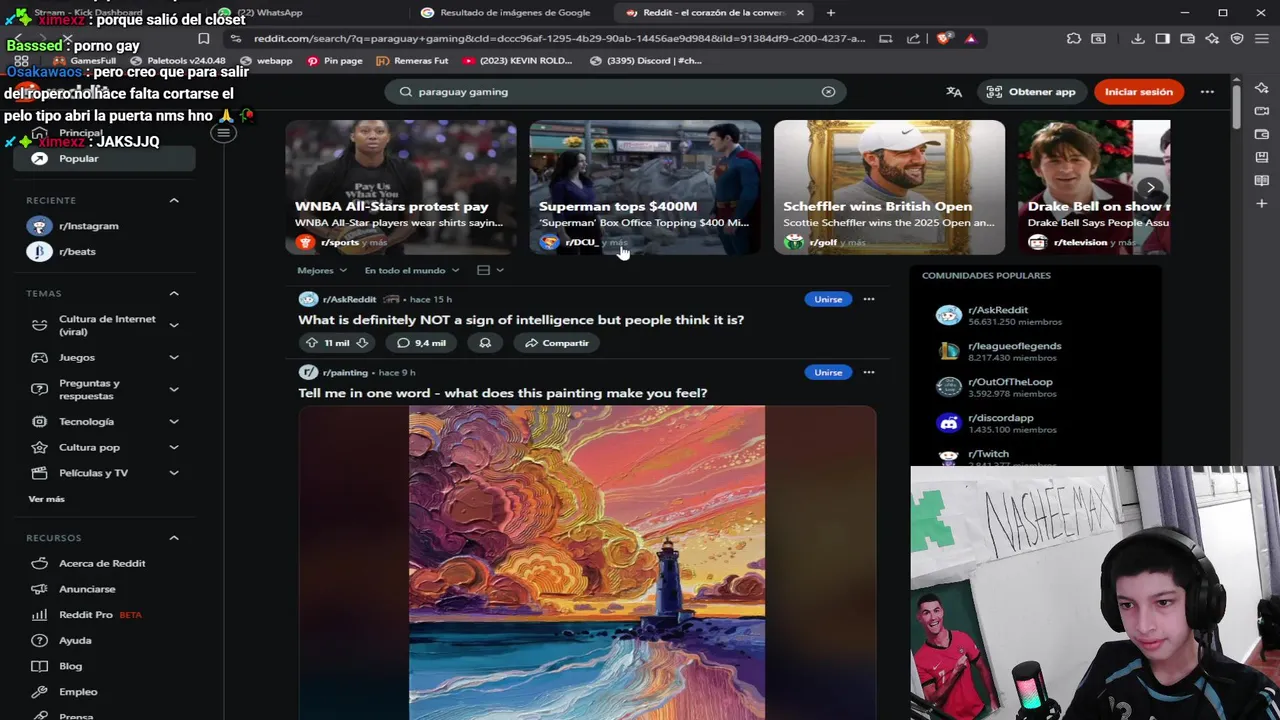Screen dimensions: 1280x720
Task: Toggle the browser sidebar panel icon
Action: click(1162, 38)
